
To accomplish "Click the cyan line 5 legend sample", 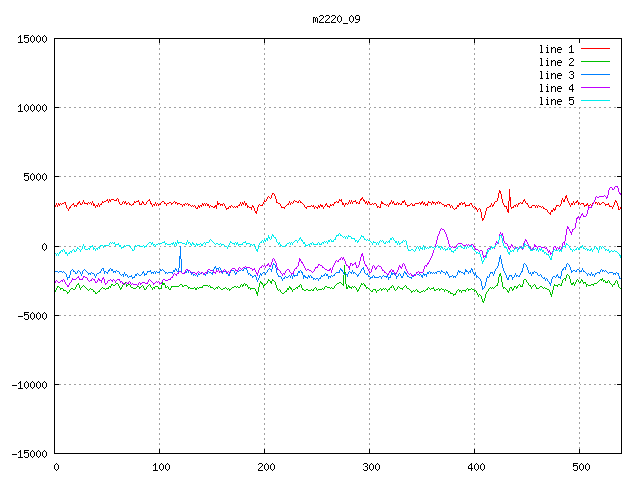I will [595, 101].
